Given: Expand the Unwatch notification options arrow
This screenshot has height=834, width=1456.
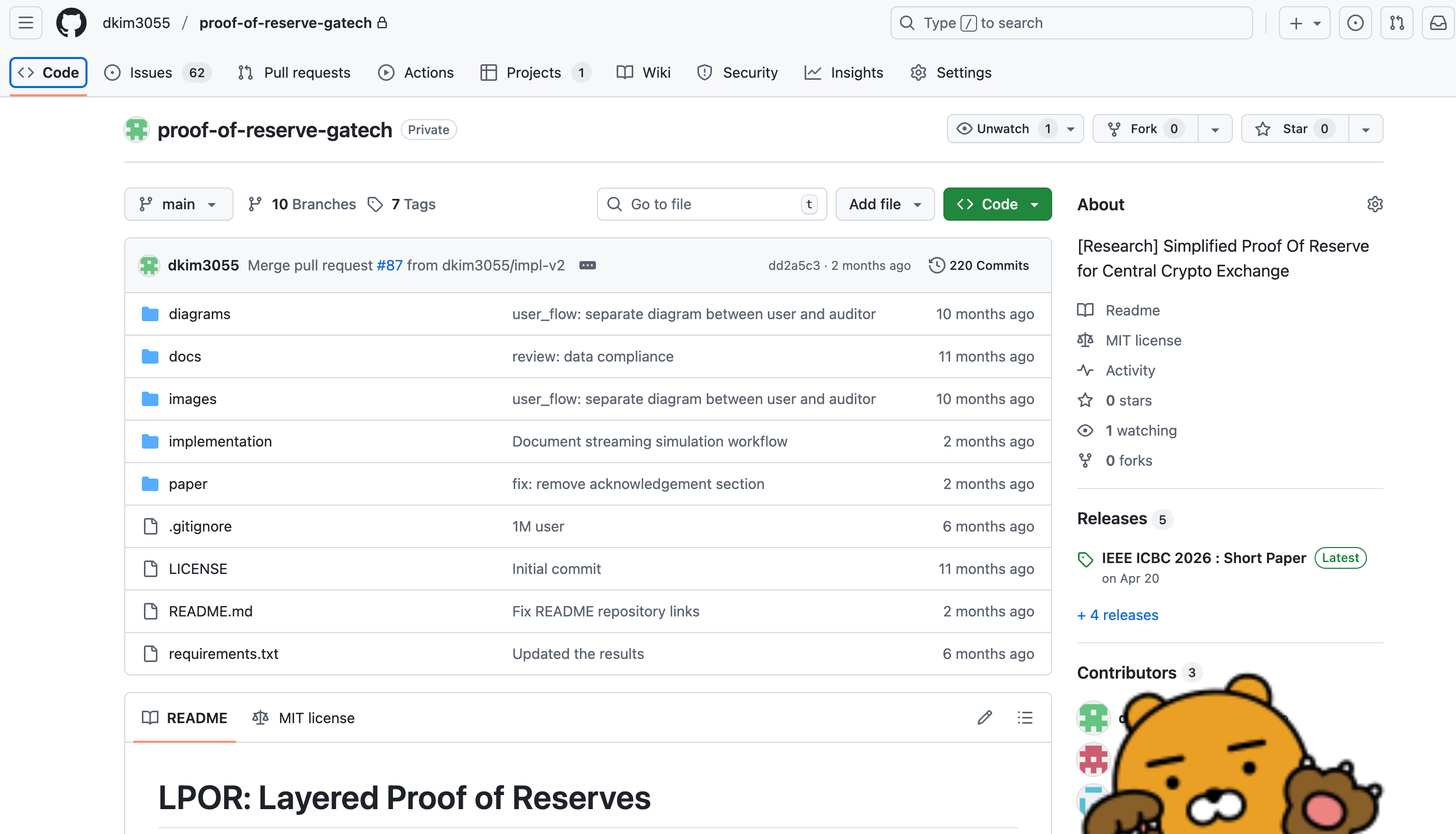Looking at the screenshot, I should coord(1071,129).
